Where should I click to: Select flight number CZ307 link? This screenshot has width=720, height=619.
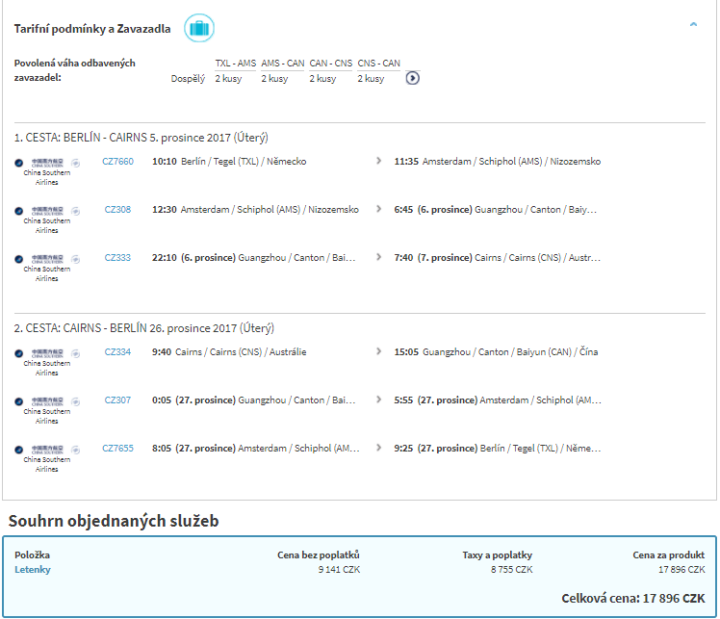click(x=117, y=400)
